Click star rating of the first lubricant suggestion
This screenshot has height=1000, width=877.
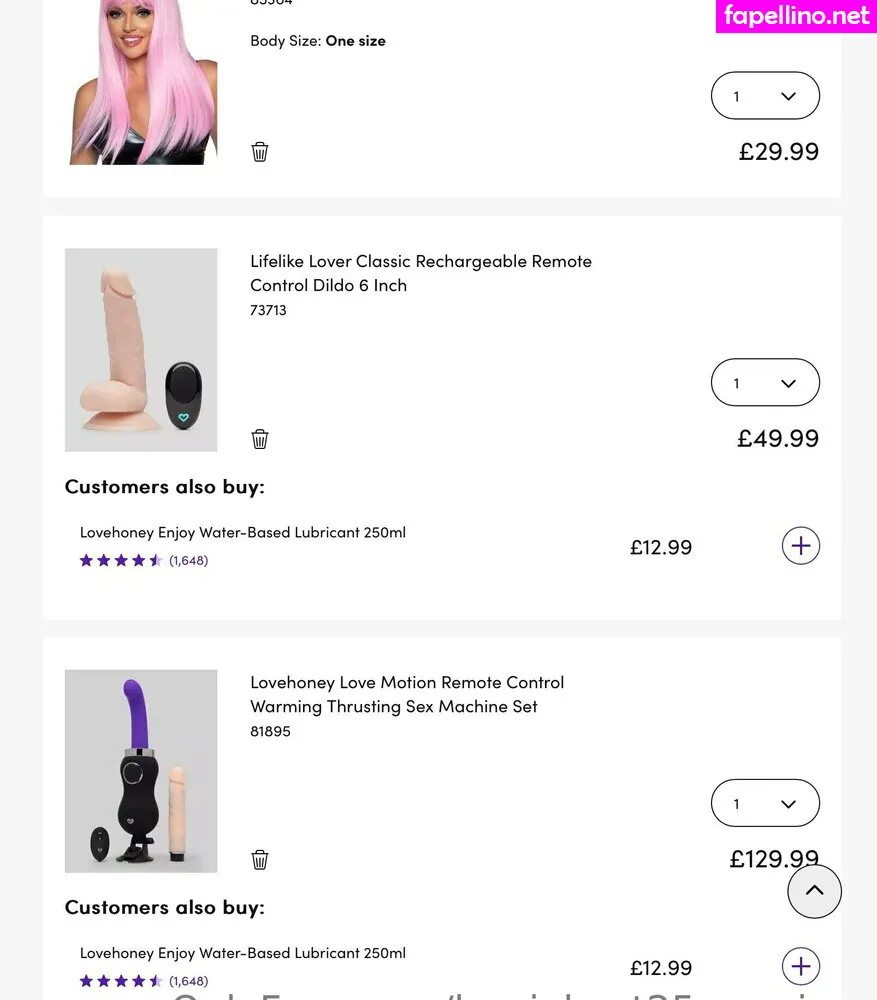click(121, 561)
